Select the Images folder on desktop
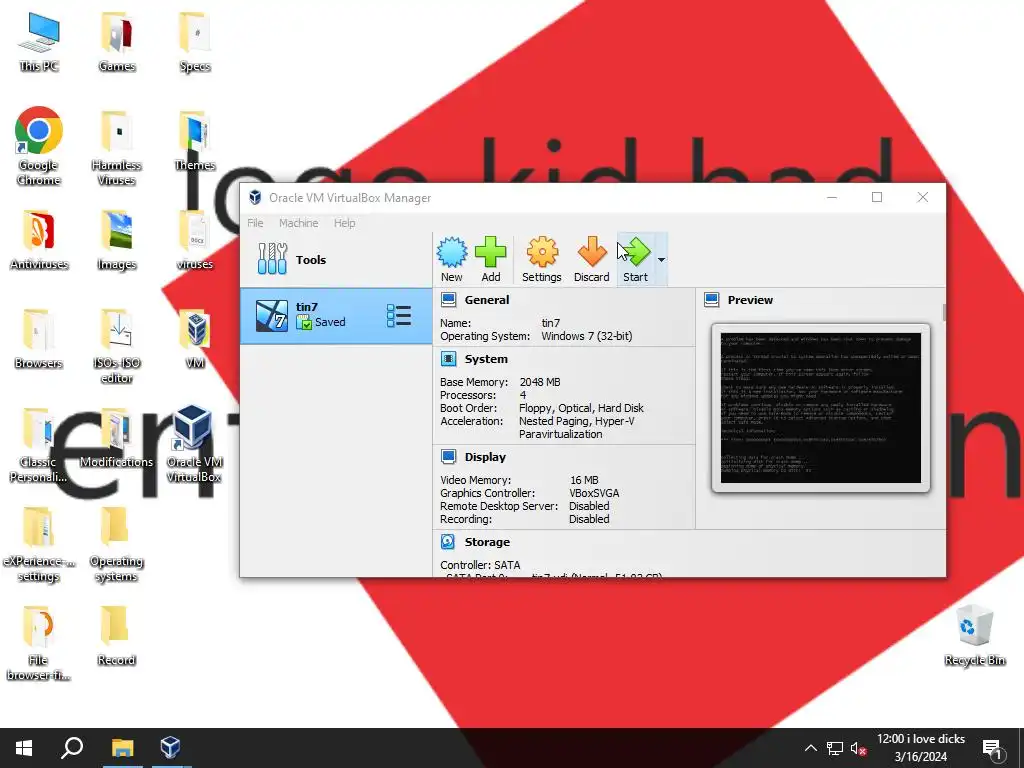The image size is (1024, 768). (x=117, y=240)
